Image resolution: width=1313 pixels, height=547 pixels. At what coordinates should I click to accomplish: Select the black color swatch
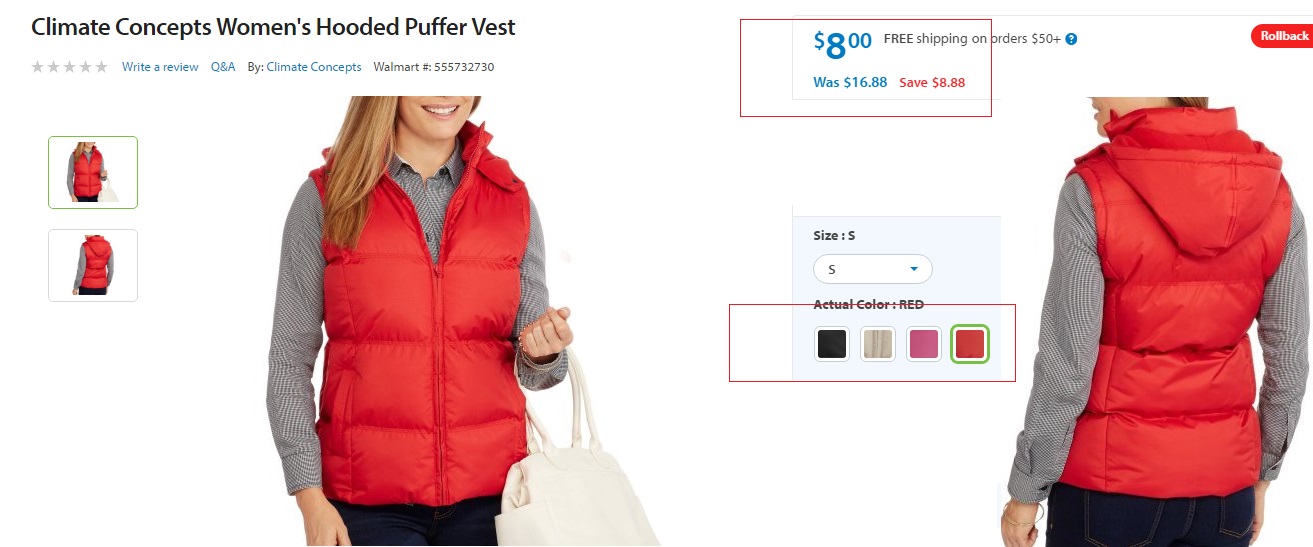pos(832,344)
